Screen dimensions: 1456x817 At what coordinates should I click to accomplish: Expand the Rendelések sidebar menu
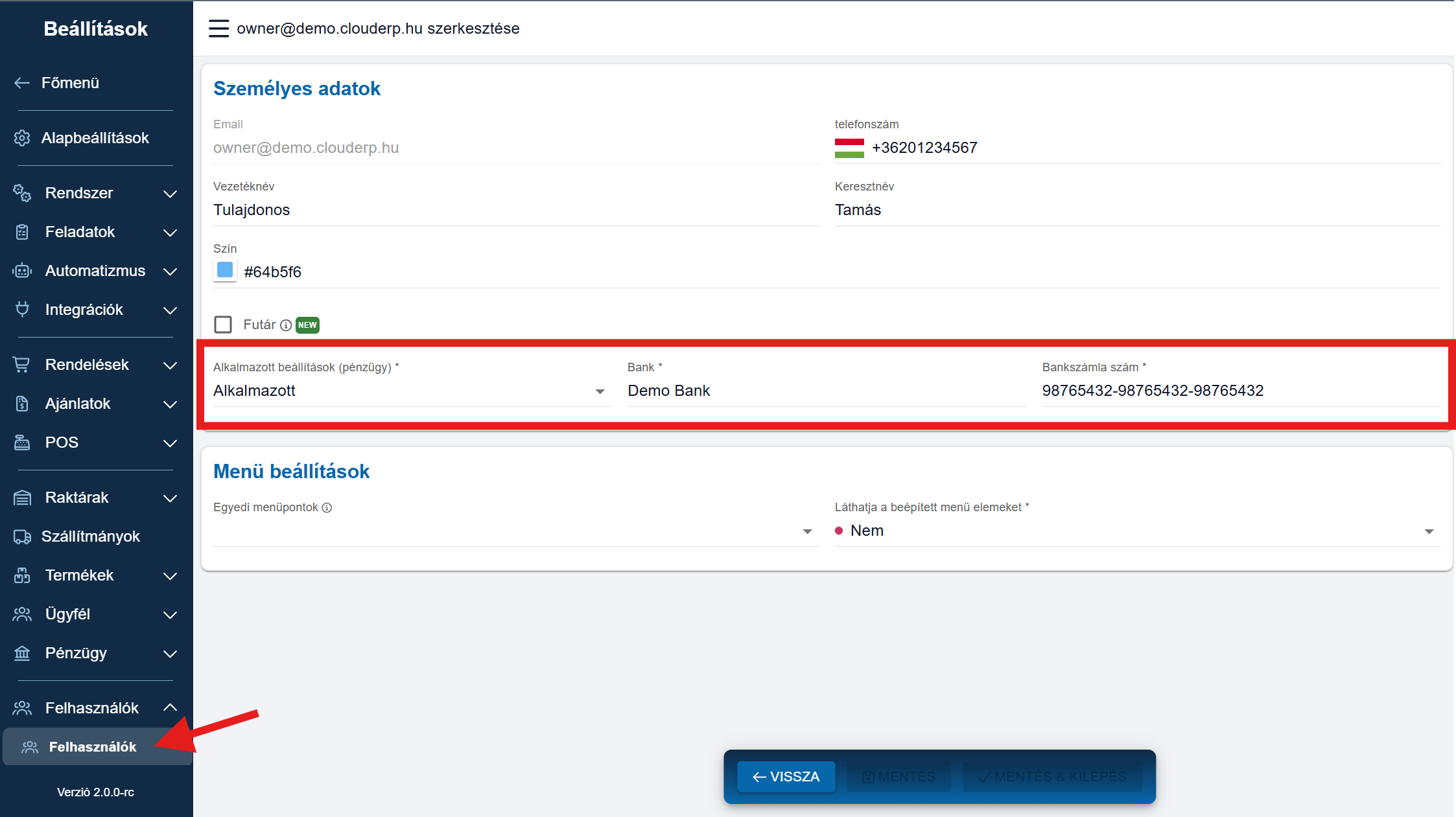tap(95, 365)
